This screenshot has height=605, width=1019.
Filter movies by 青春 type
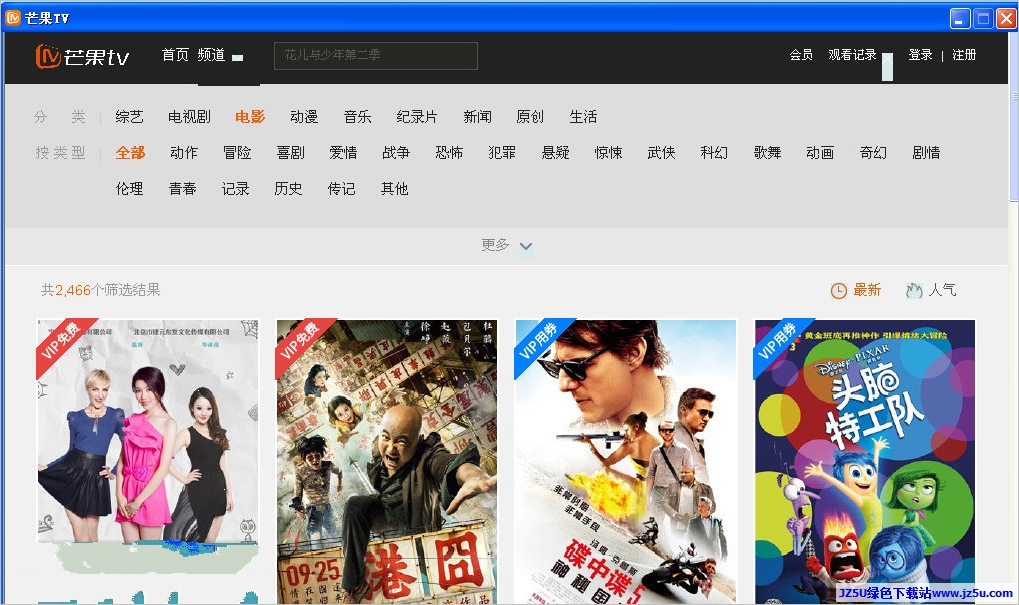183,188
